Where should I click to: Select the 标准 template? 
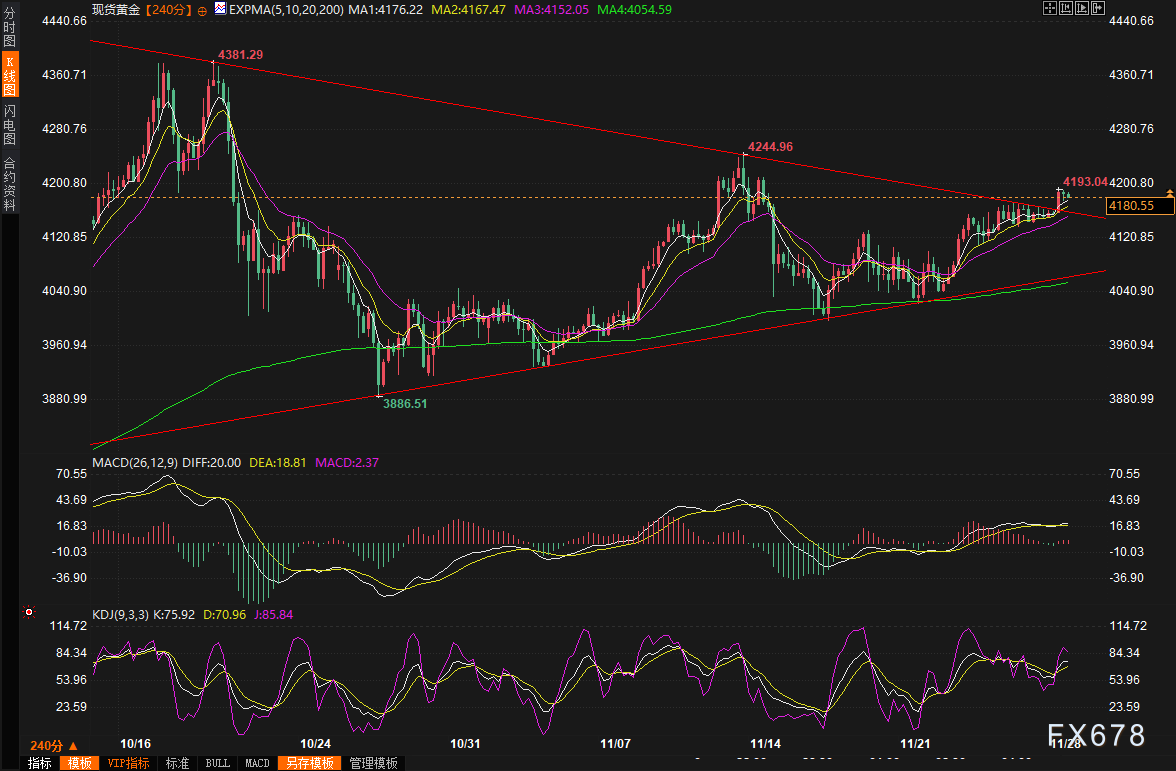point(178,763)
